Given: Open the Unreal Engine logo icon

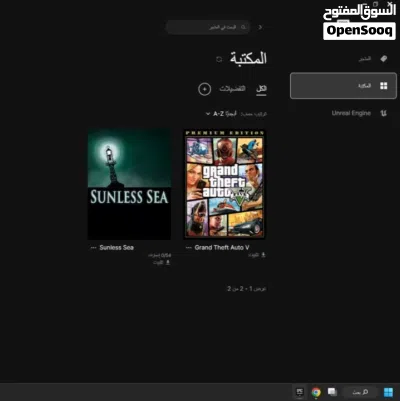Looking at the screenshot, I should tap(384, 113).
